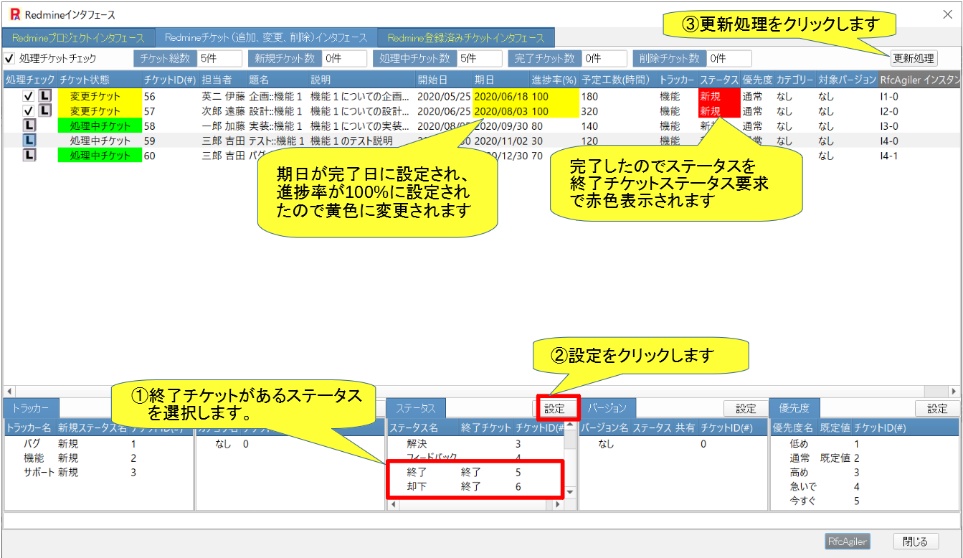Click 設定 button in the バージョン panel
This screenshot has height=558, width=963.
point(746,408)
